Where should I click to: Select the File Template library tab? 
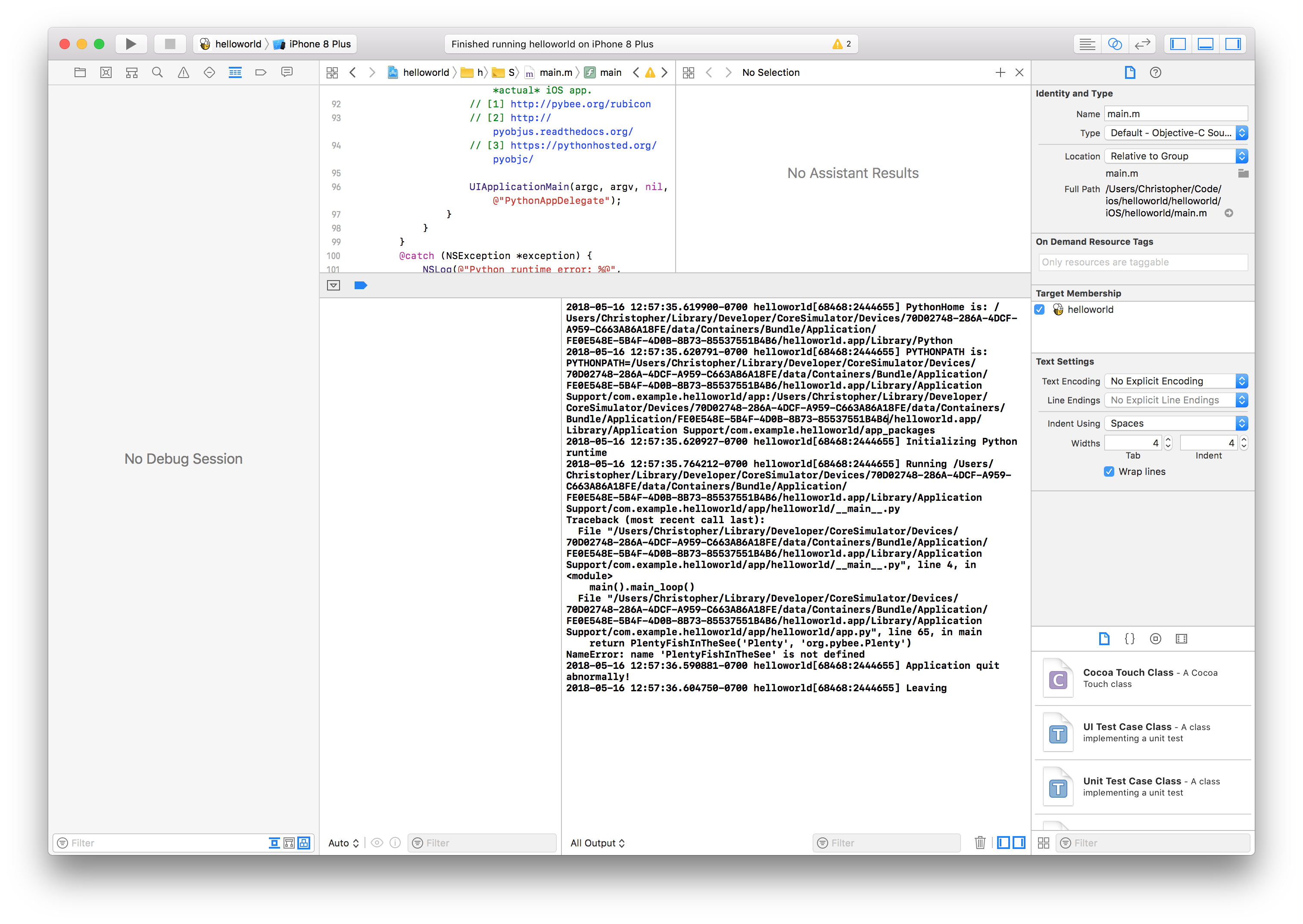pyautogui.click(x=1103, y=638)
